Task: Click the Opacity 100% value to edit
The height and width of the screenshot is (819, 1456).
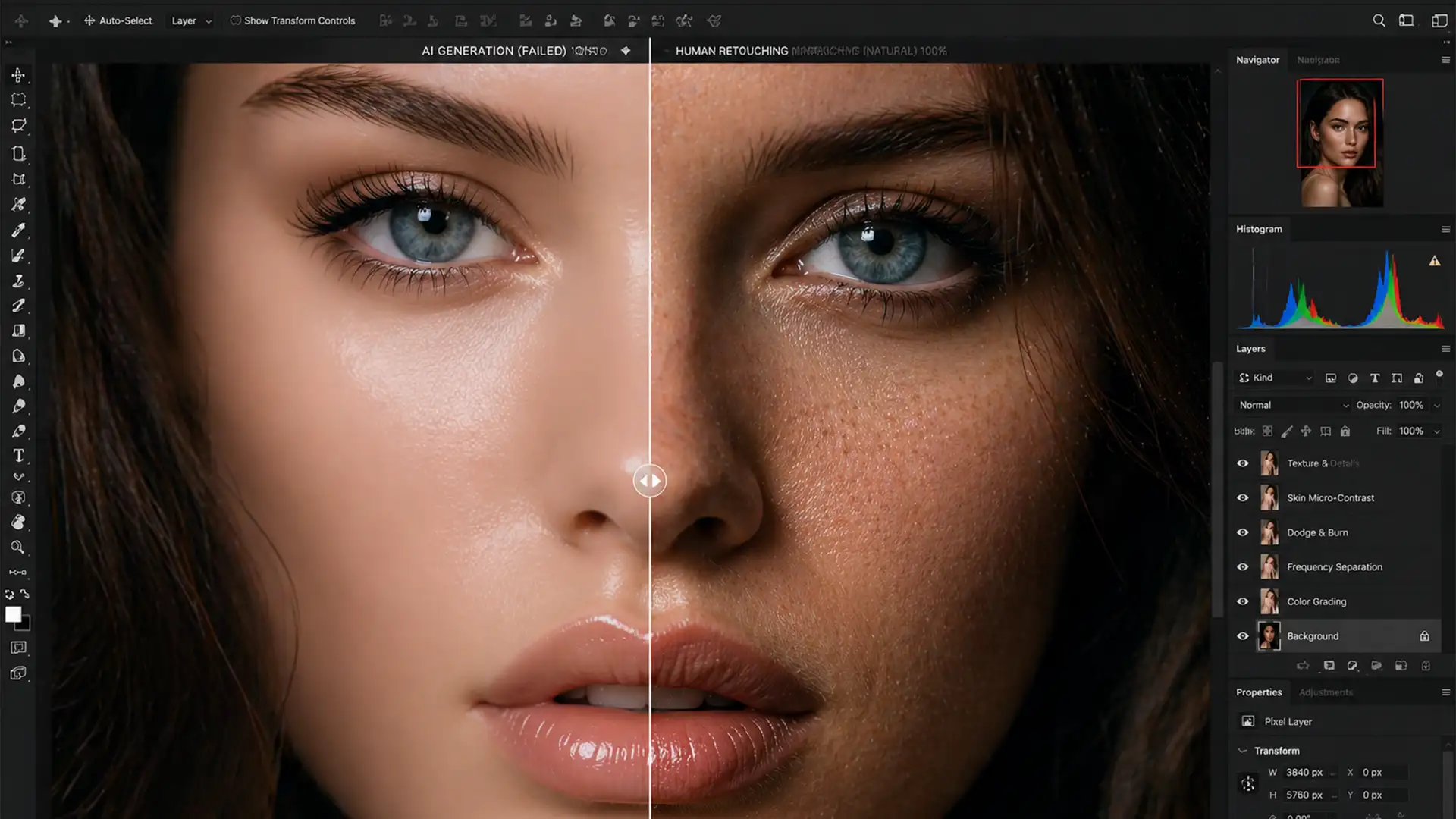Action: (x=1410, y=404)
